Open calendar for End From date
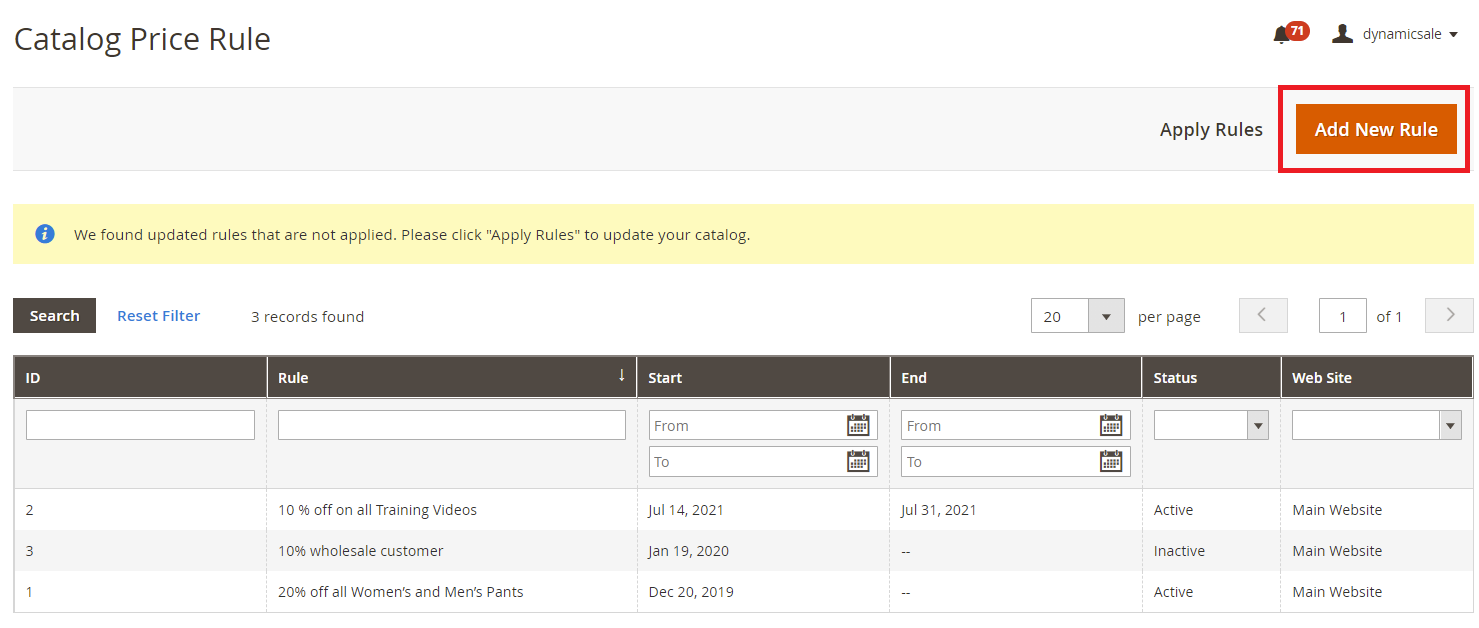 click(1110, 425)
